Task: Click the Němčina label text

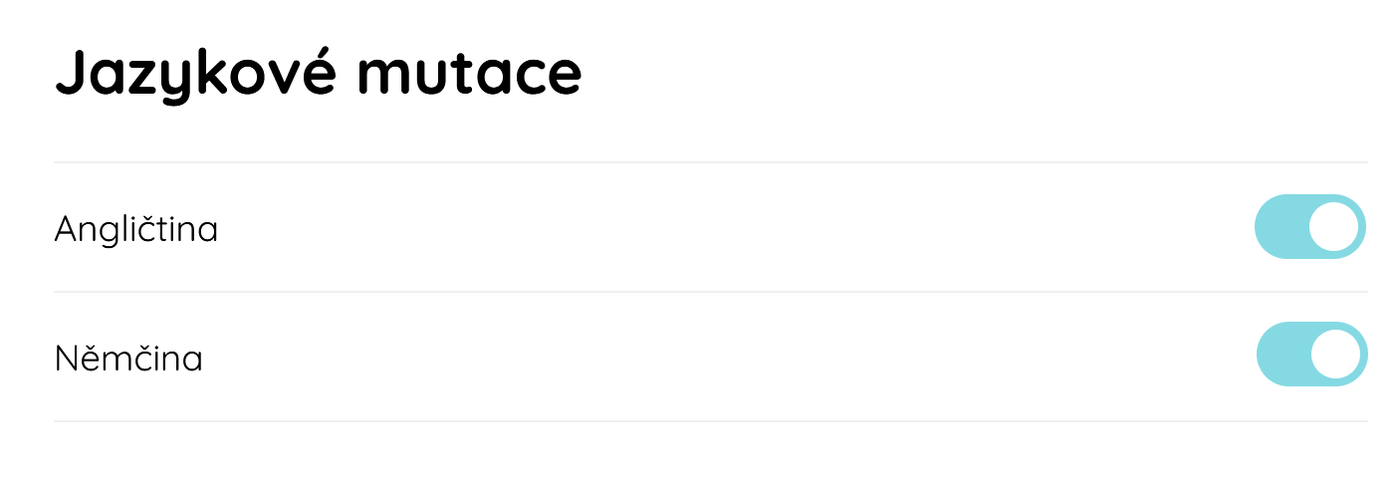Action: (128, 358)
